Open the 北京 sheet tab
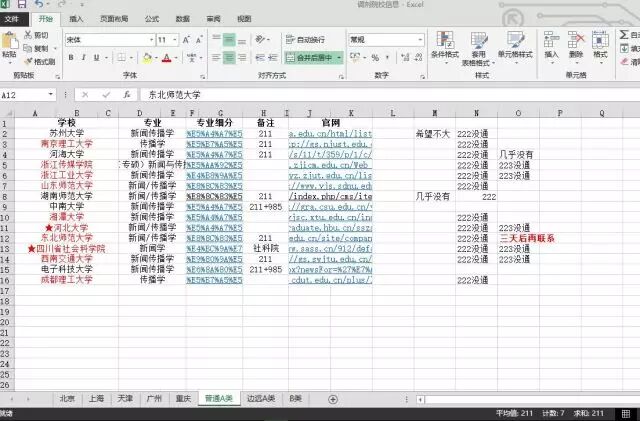The height and width of the screenshot is (421, 640). [67, 399]
